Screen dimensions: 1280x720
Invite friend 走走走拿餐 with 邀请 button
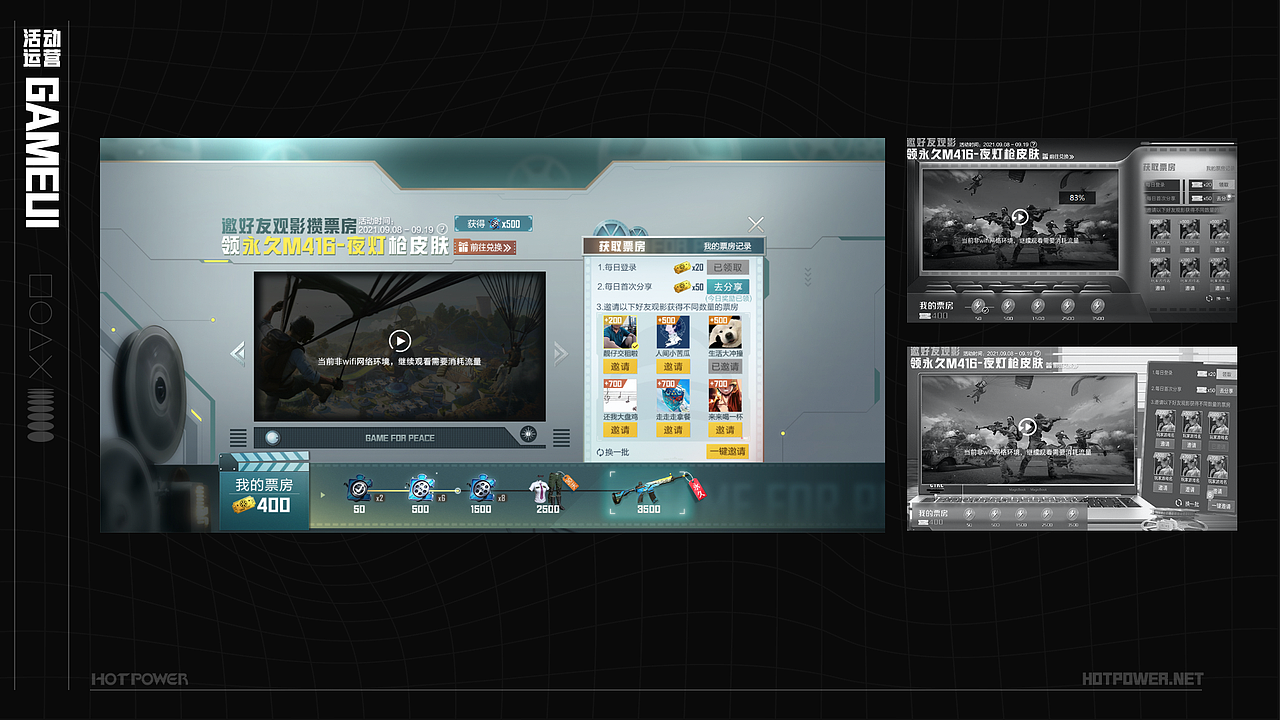coord(673,430)
